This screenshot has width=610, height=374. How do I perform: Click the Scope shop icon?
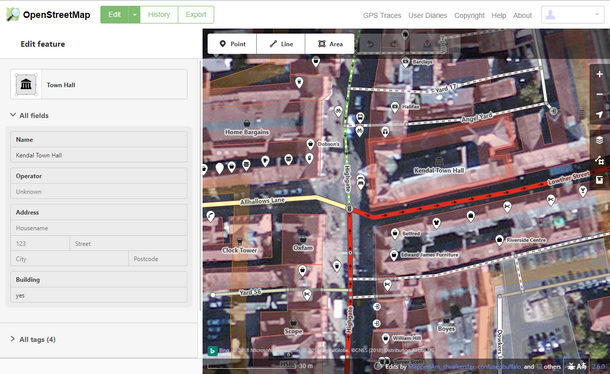coord(293,323)
